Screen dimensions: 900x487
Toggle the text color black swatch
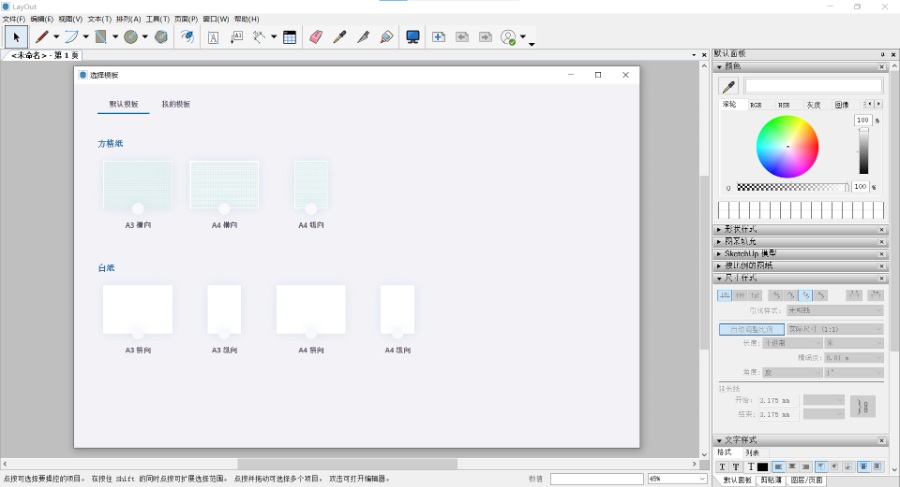point(763,467)
